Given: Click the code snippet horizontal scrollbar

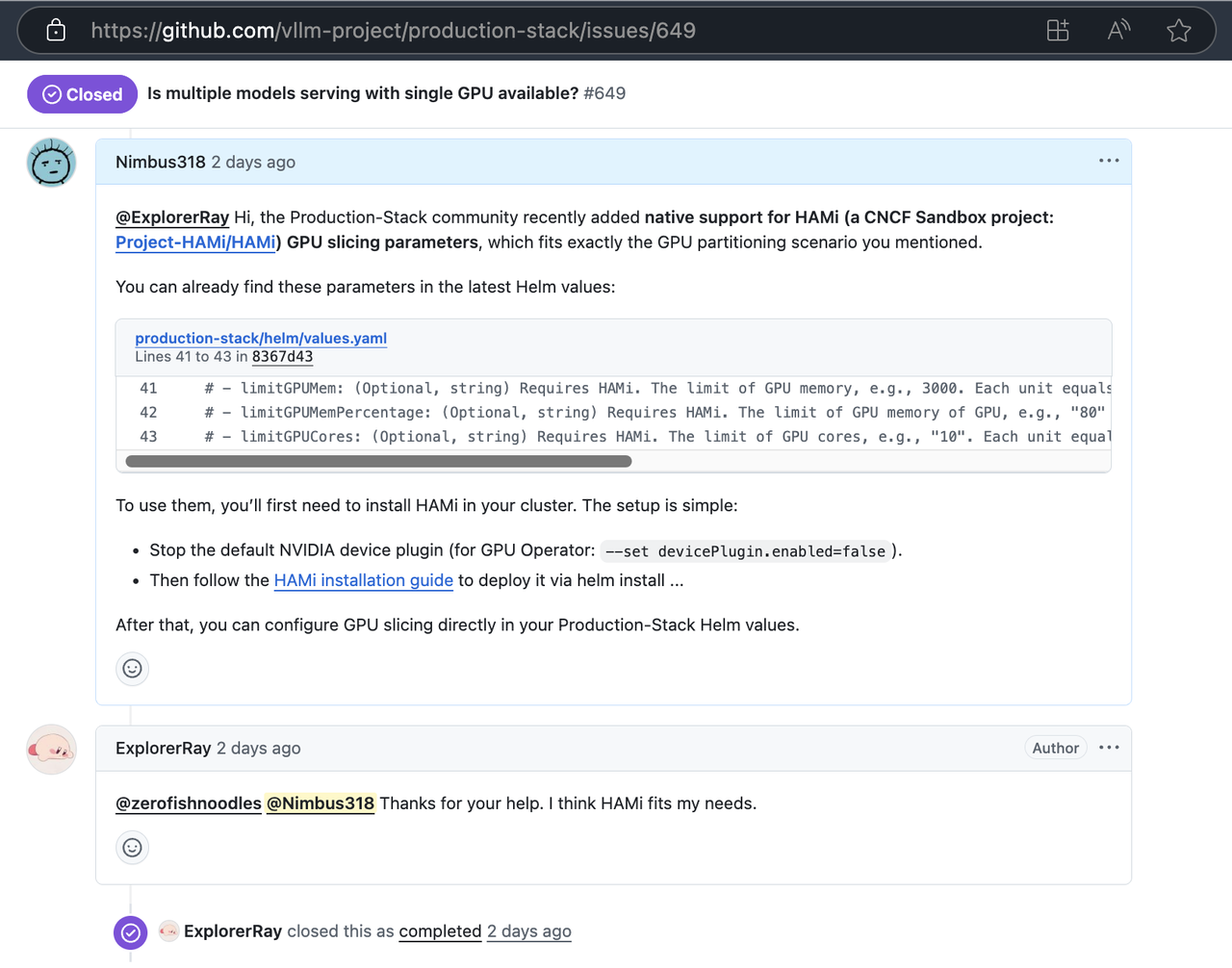Looking at the screenshot, I should click(x=378, y=462).
